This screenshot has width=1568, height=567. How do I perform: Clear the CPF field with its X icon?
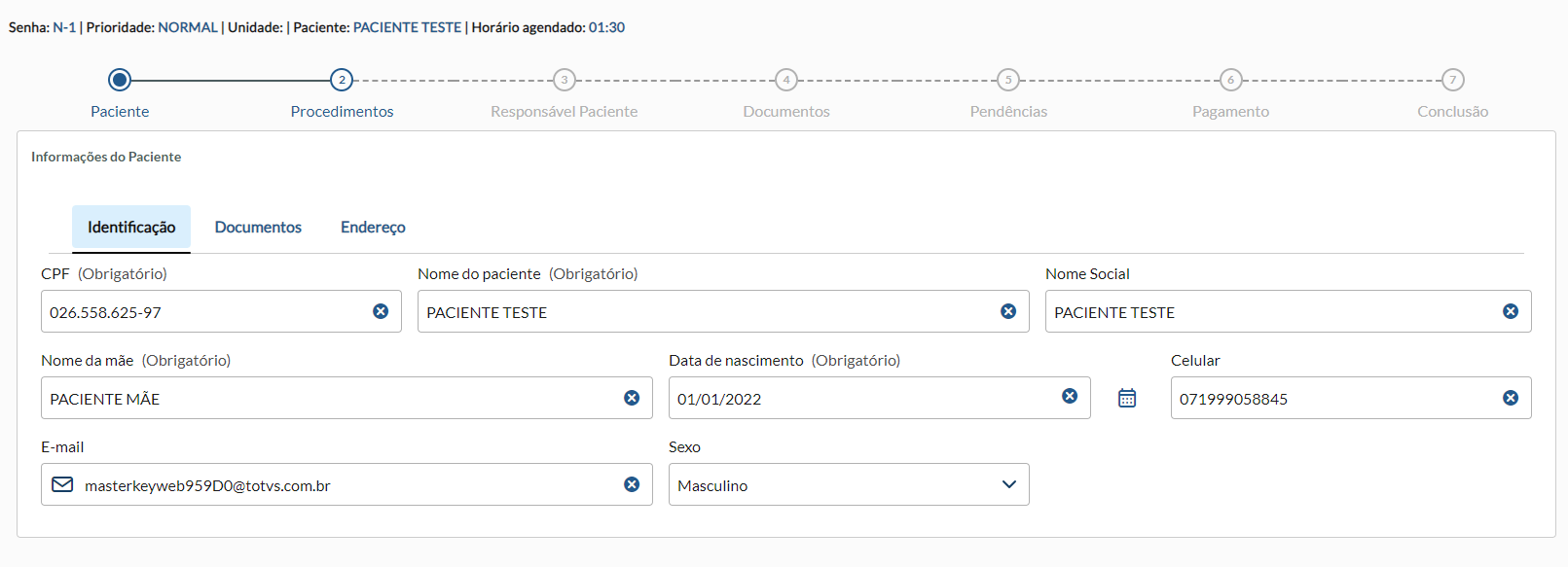pyautogui.click(x=381, y=311)
